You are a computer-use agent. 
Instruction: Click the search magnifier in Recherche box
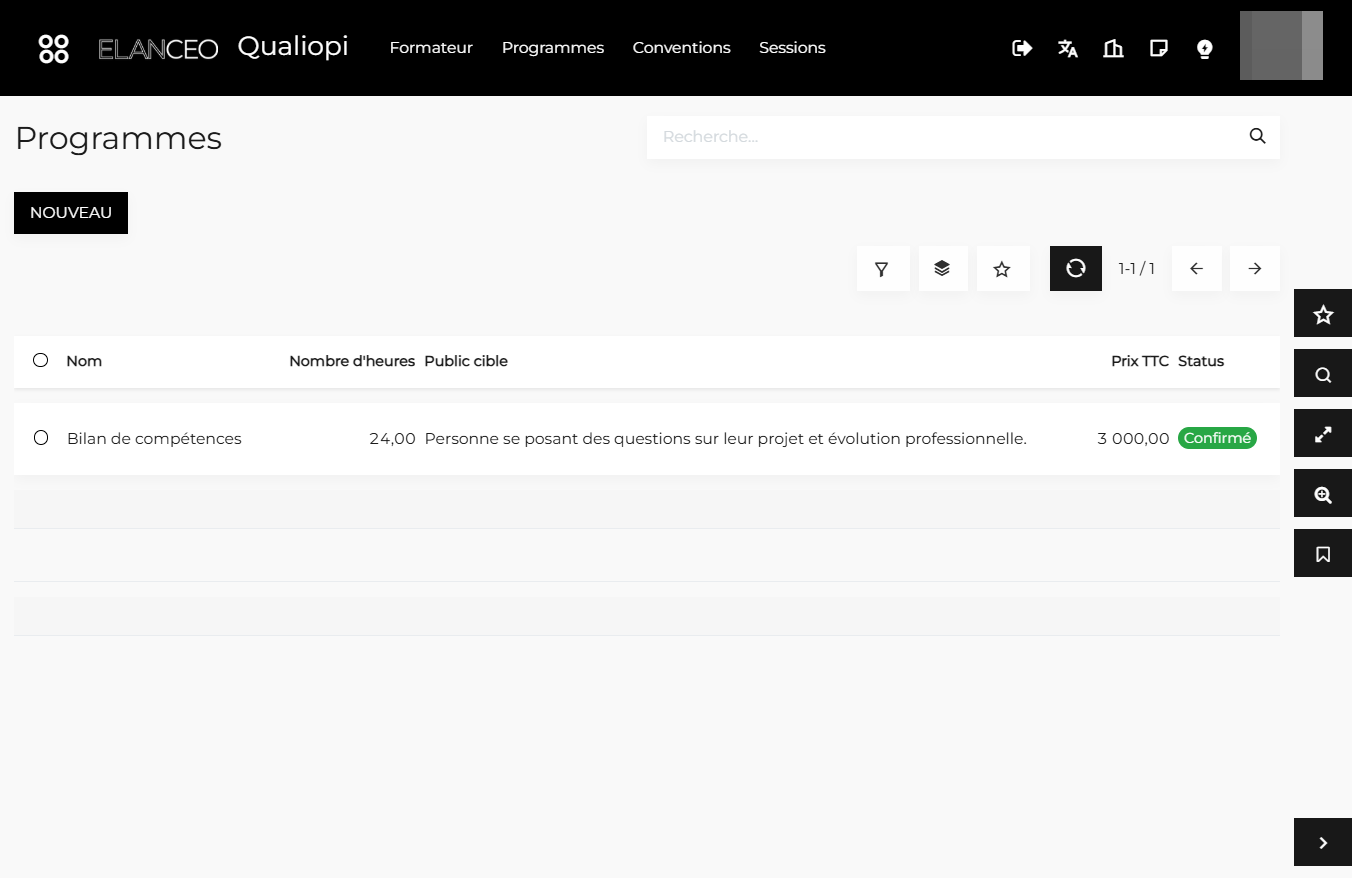pos(1258,136)
